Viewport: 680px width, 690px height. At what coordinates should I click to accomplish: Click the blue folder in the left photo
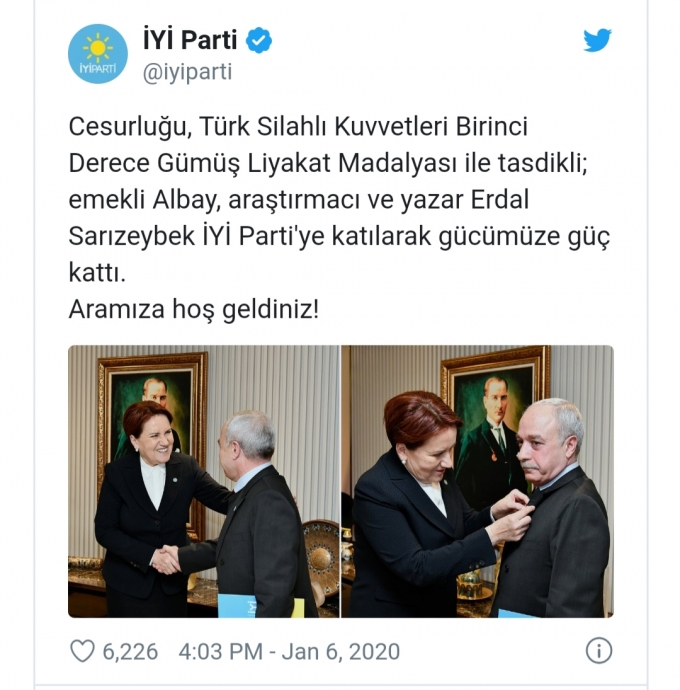pos(238,606)
